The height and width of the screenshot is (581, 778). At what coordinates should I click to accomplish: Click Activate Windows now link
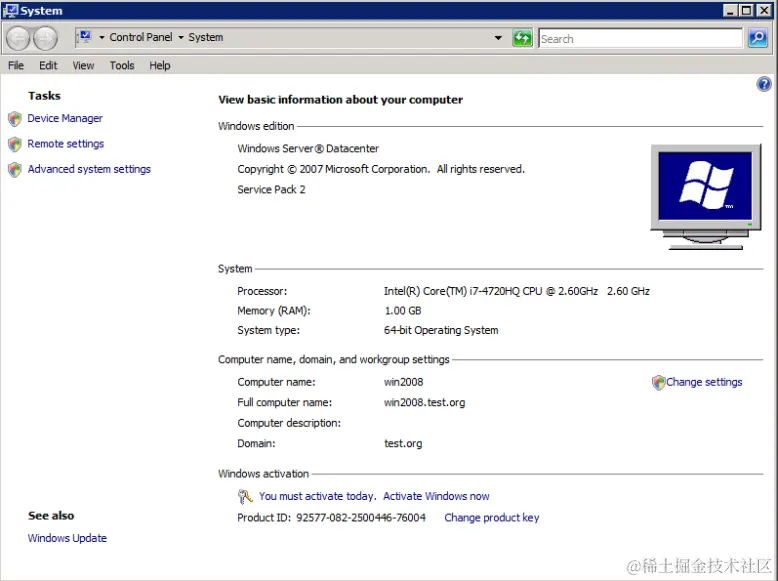[x=436, y=496]
